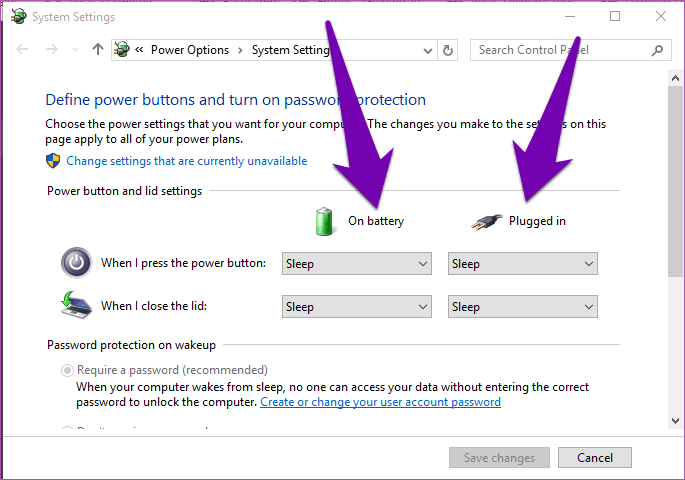Screen dimensions: 685x480
Task: Open Change settings that are currently unavailable
Action: click(x=187, y=161)
